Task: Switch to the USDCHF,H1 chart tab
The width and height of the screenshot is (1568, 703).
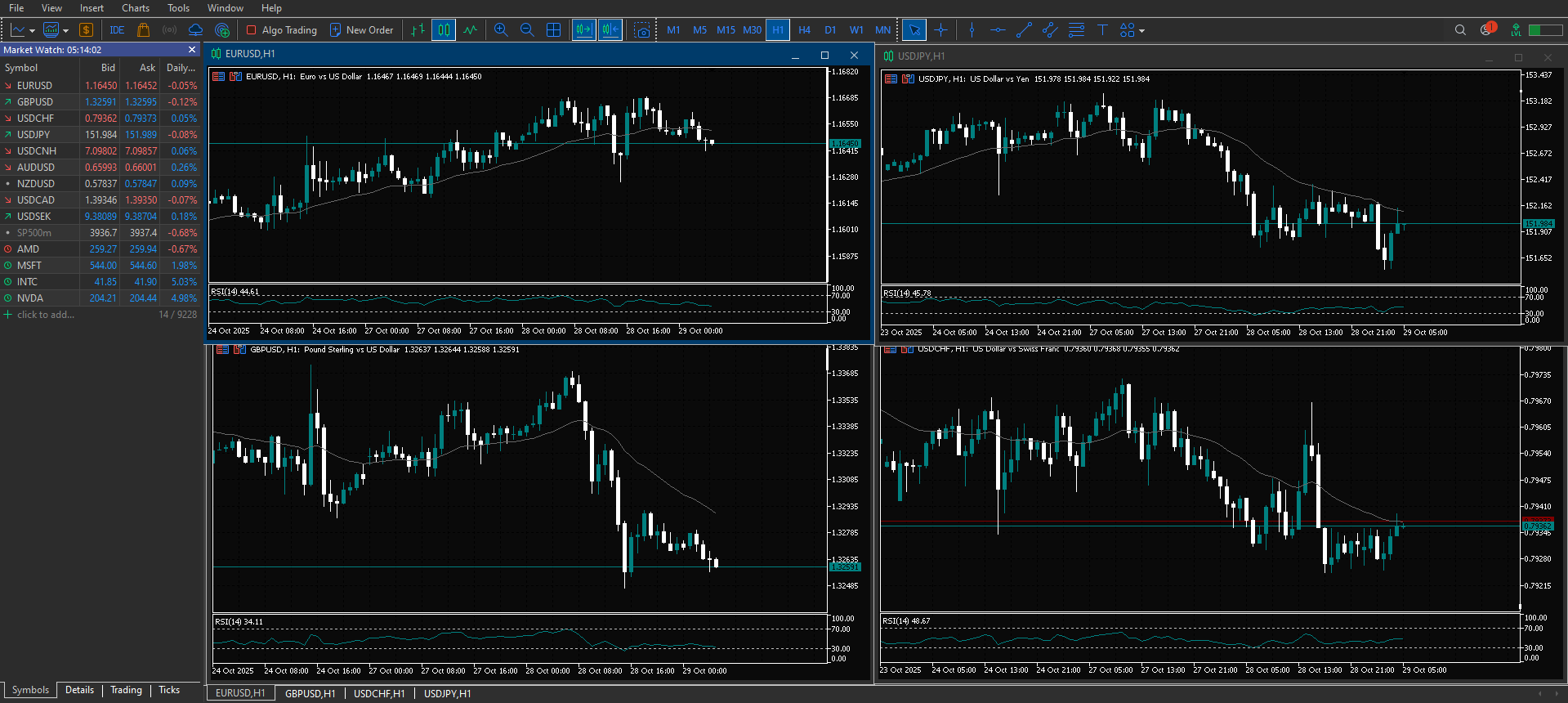Action: [x=379, y=693]
